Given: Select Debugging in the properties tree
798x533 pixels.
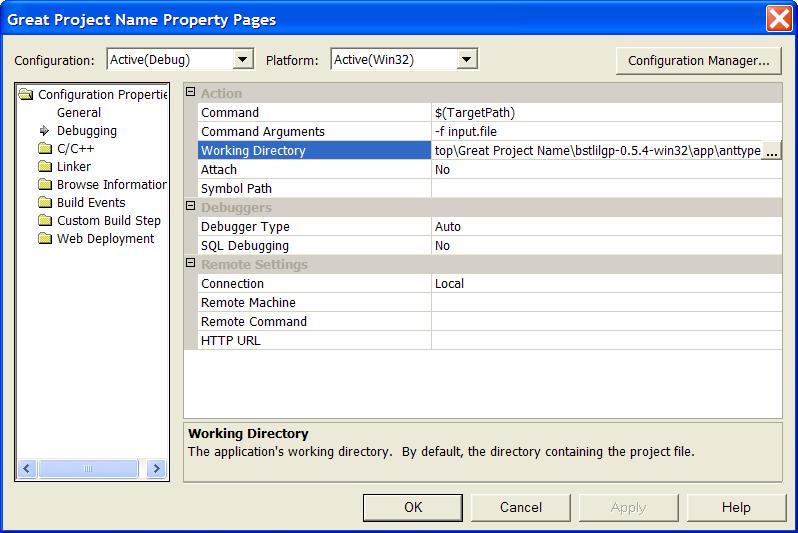Looking at the screenshot, I should tap(87, 131).
